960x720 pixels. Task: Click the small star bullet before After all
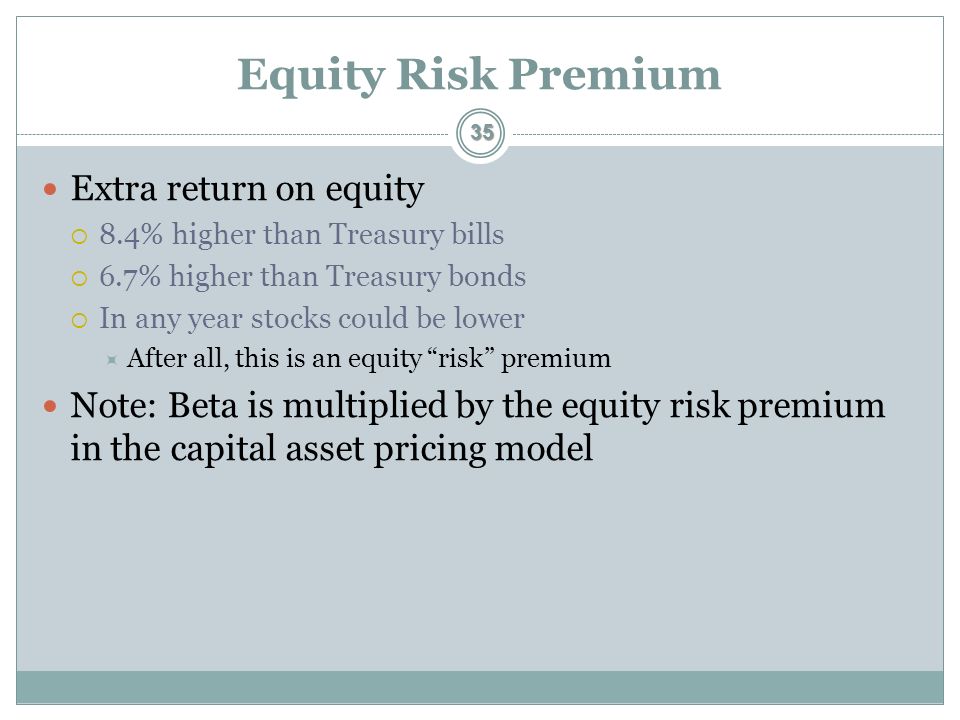pos(111,360)
